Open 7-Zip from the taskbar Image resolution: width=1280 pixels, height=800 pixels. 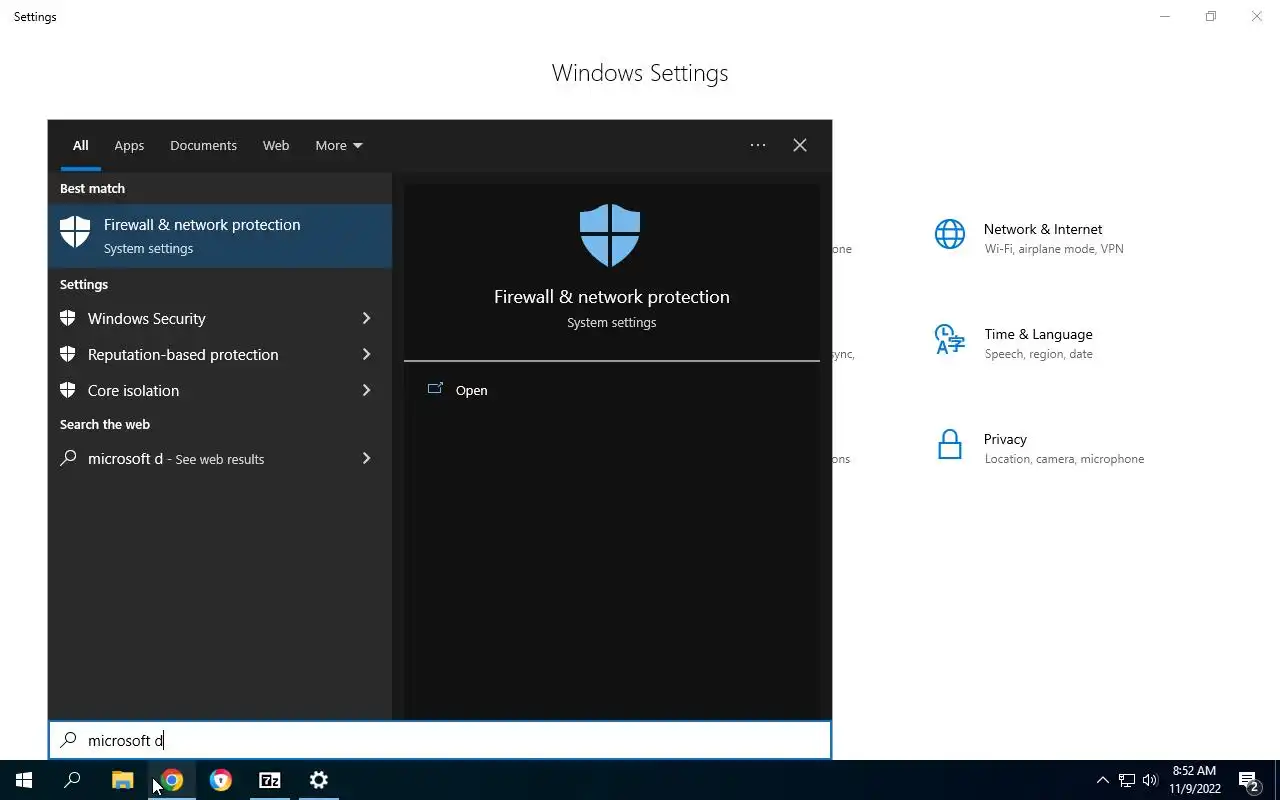[x=270, y=780]
